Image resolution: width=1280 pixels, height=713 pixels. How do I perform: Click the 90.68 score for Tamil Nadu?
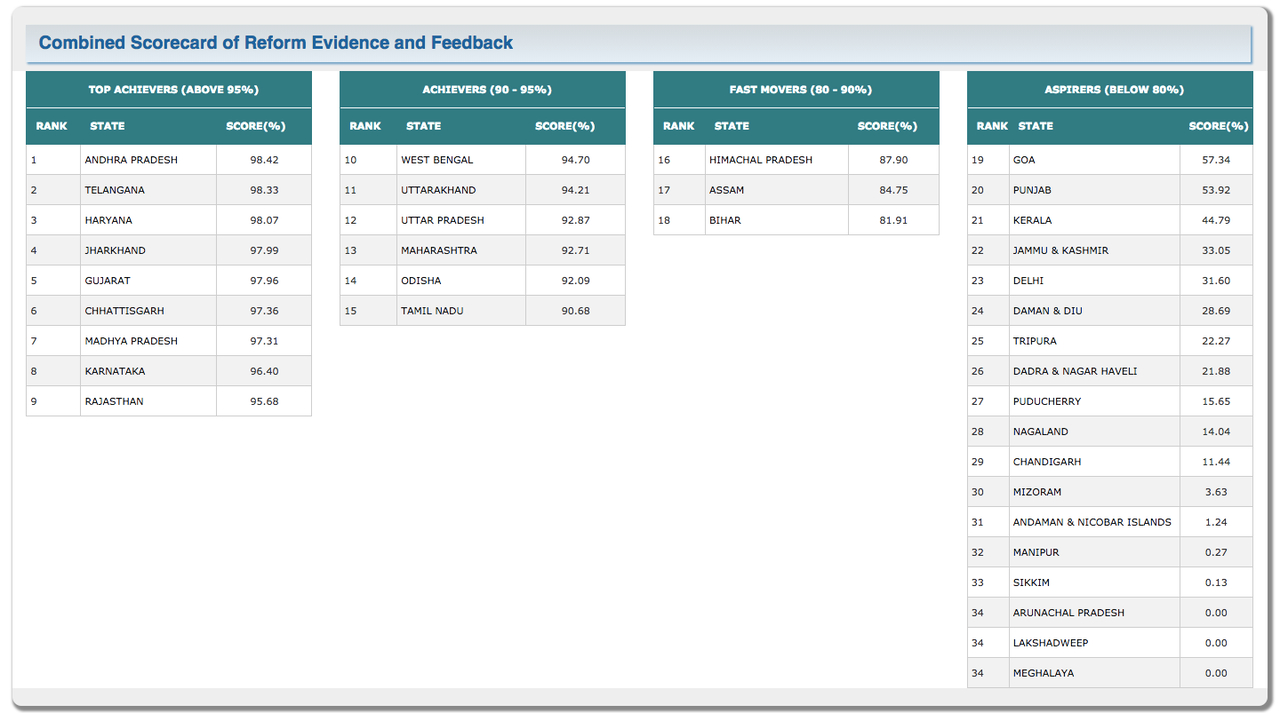point(575,311)
